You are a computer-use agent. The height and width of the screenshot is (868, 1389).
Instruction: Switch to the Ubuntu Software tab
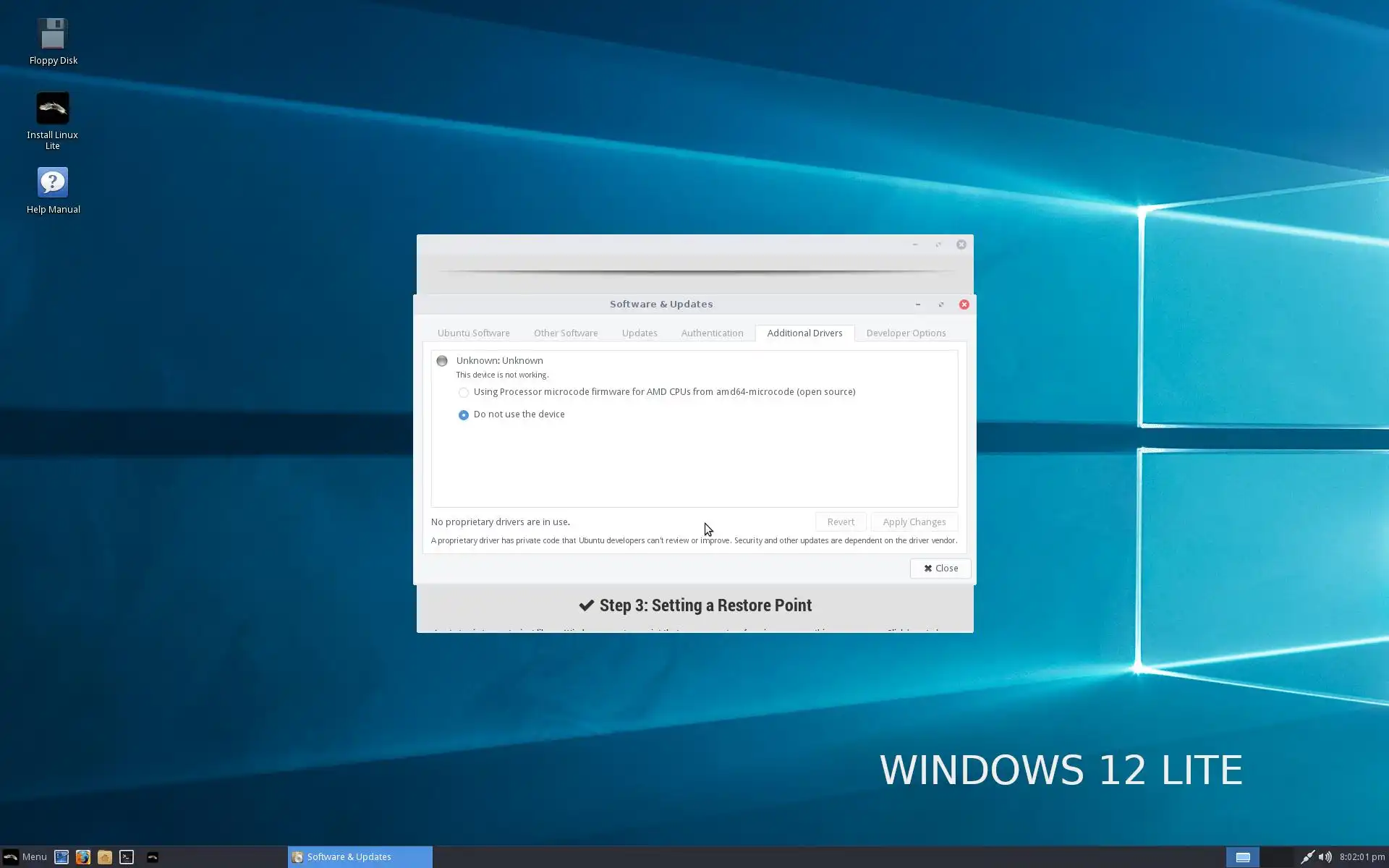pos(473,333)
